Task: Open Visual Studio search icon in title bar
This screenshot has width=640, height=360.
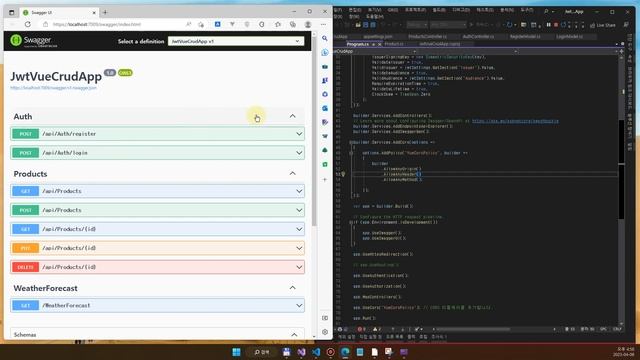Action: coord(546,12)
